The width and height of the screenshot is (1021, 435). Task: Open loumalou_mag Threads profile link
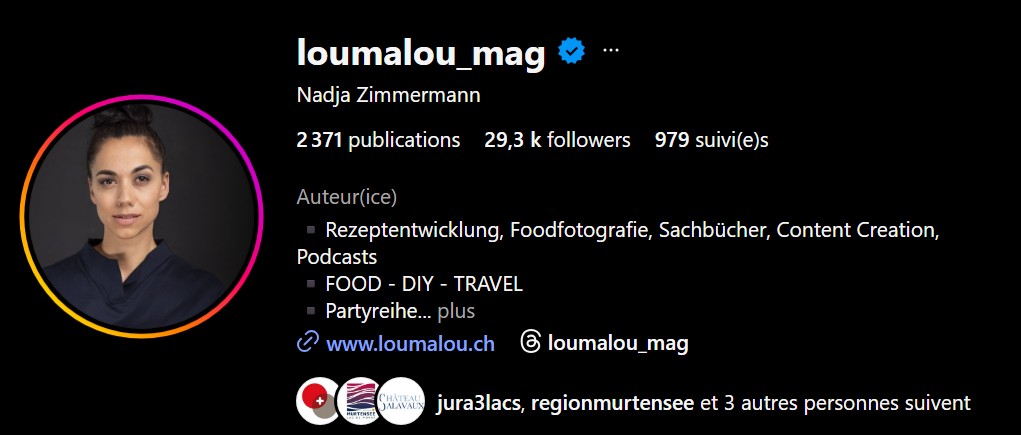618,343
